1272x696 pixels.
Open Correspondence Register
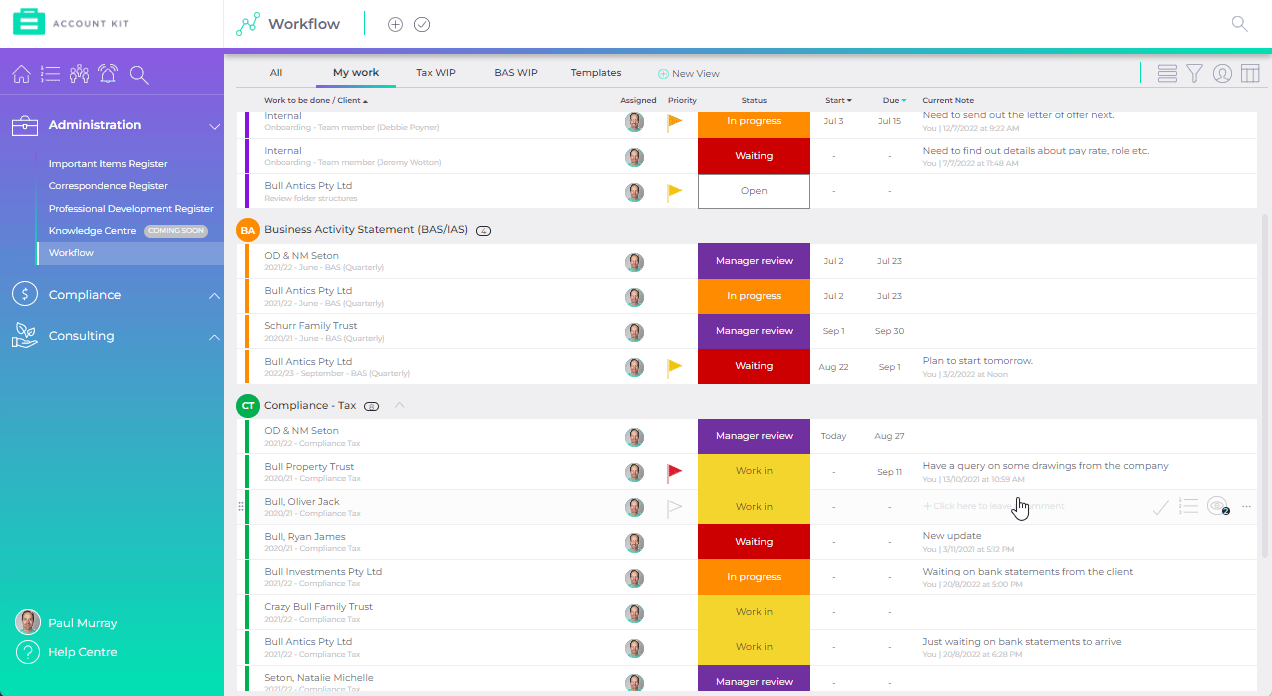point(108,186)
